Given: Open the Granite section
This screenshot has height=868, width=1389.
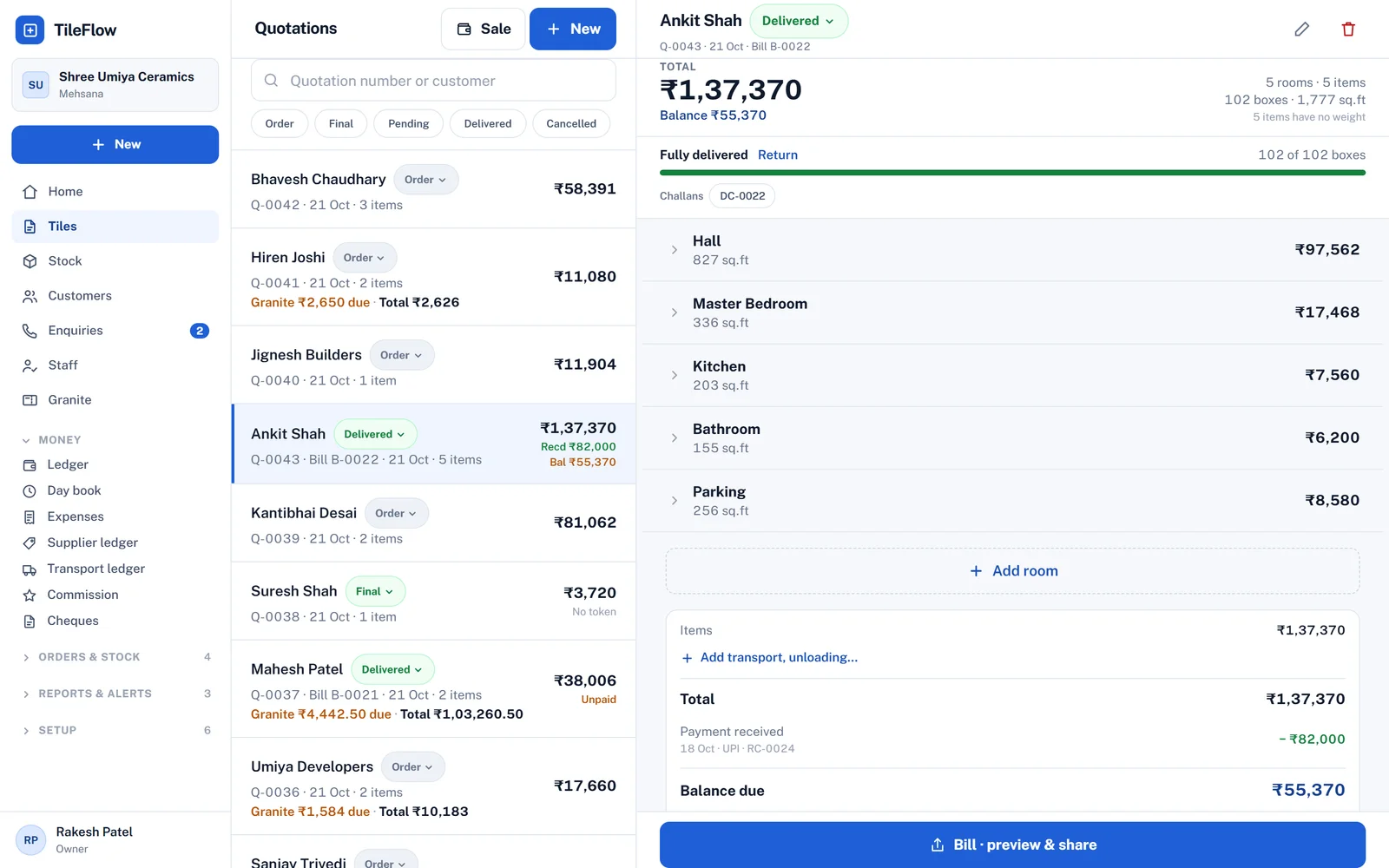Looking at the screenshot, I should tap(115, 400).
